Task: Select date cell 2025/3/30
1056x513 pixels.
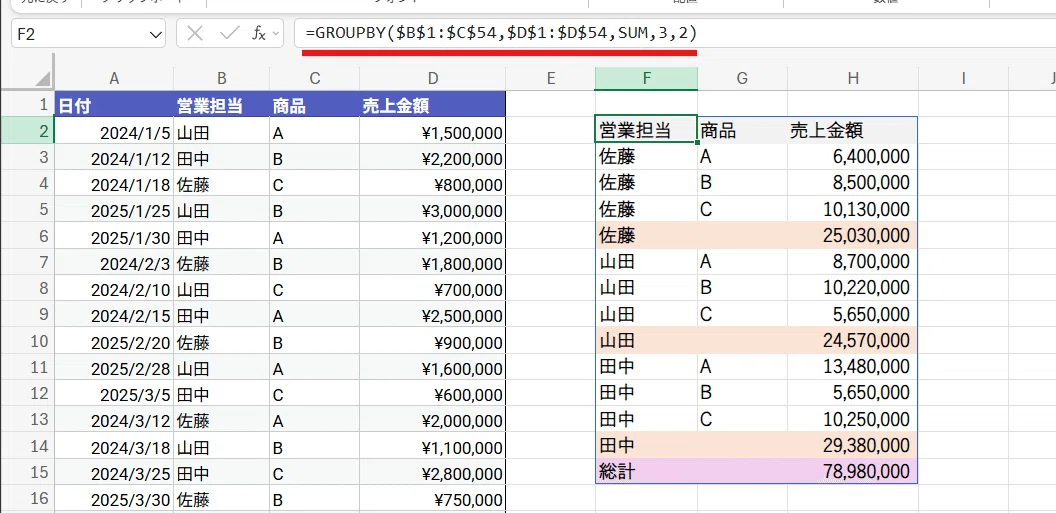Action: [114, 499]
